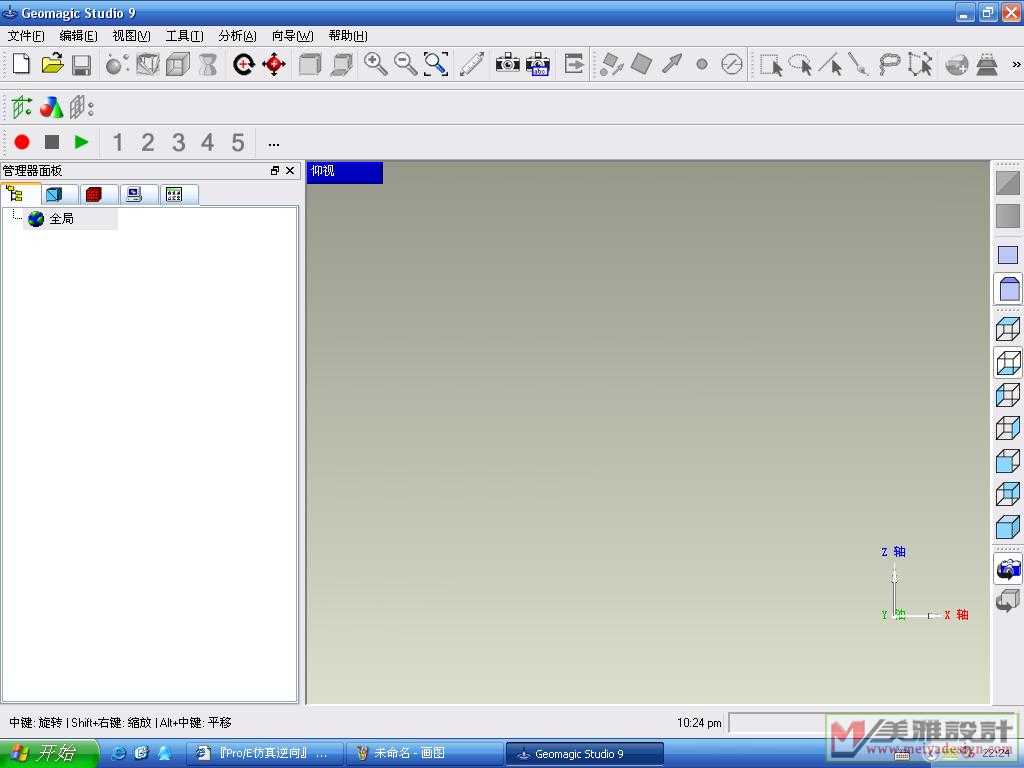Open the 文件(F) menu
1024x768 pixels.
point(26,36)
